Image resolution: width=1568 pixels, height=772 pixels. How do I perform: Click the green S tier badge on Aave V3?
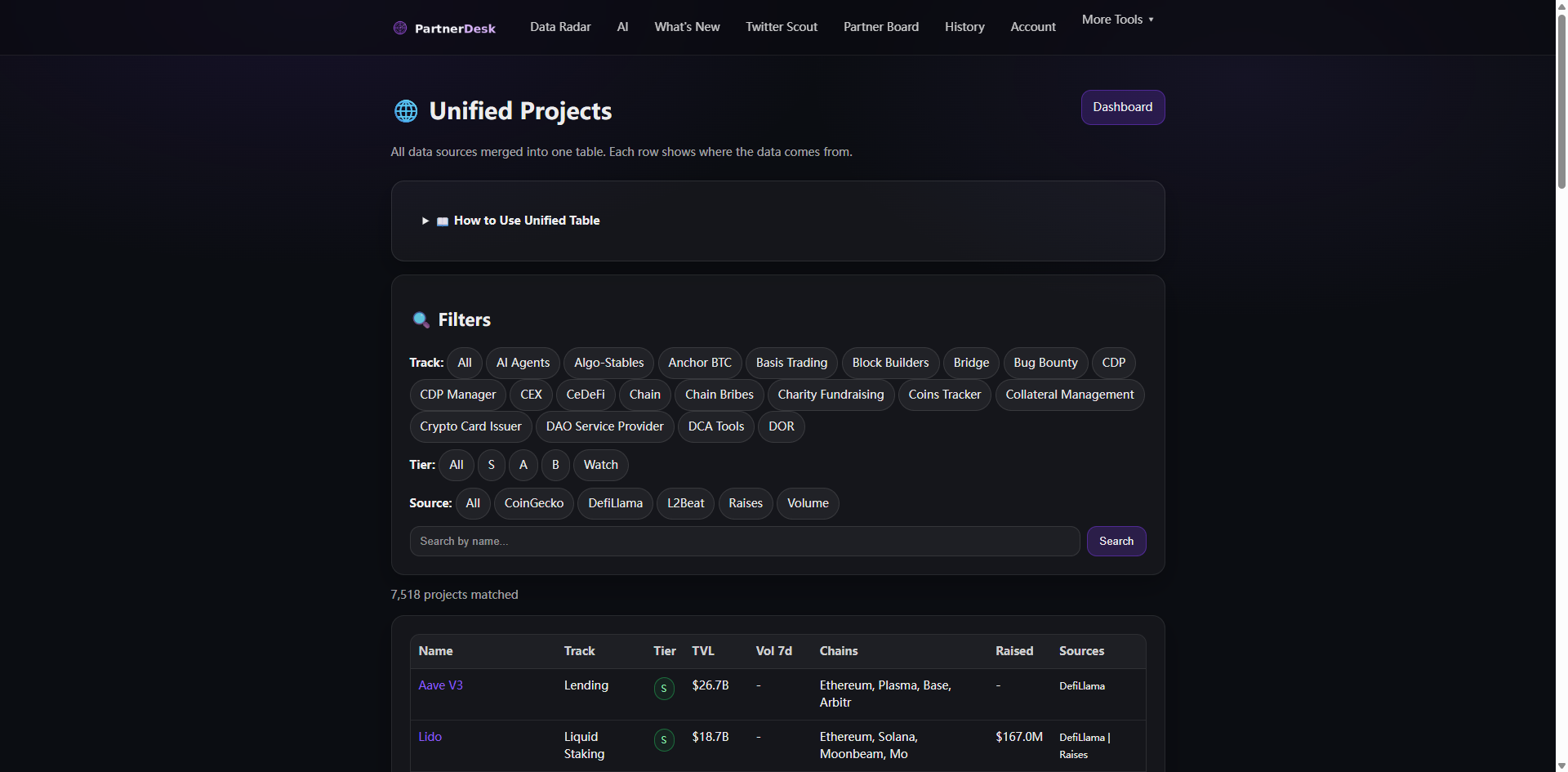click(x=664, y=688)
